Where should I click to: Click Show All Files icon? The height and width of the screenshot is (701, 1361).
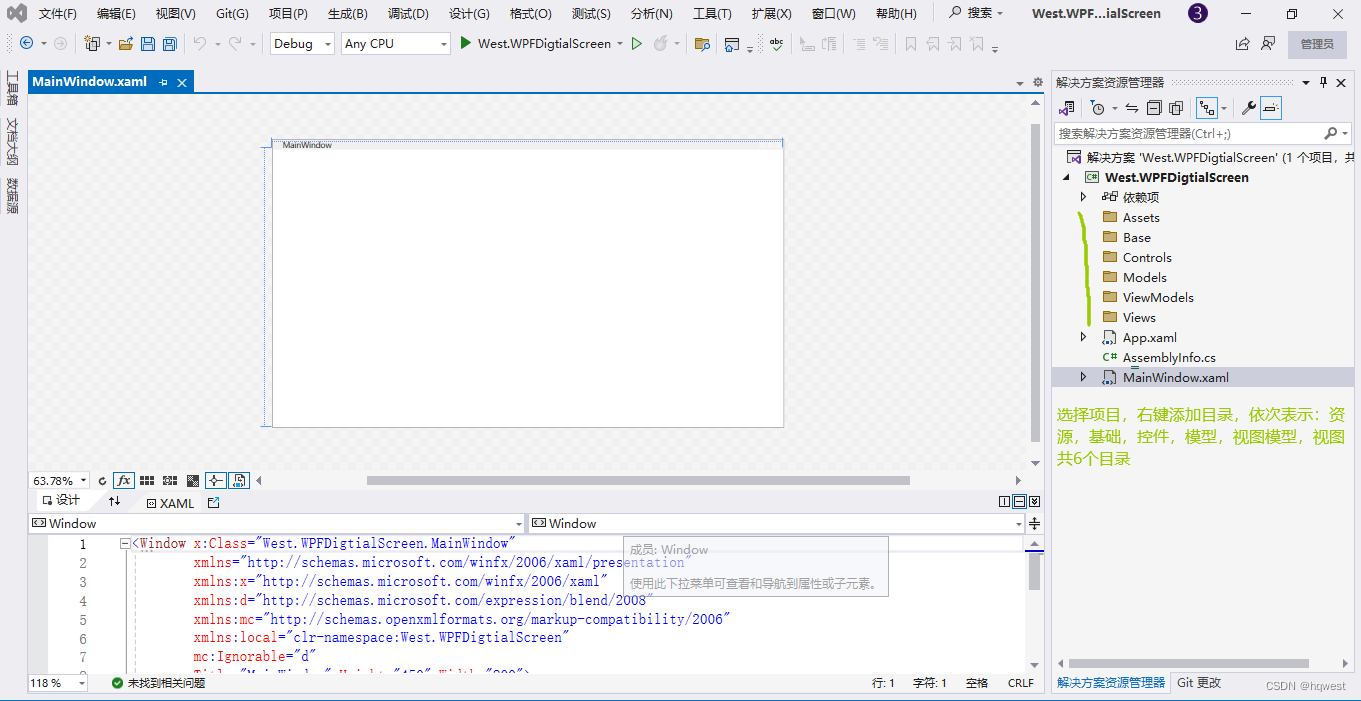[x=1176, y=108]
